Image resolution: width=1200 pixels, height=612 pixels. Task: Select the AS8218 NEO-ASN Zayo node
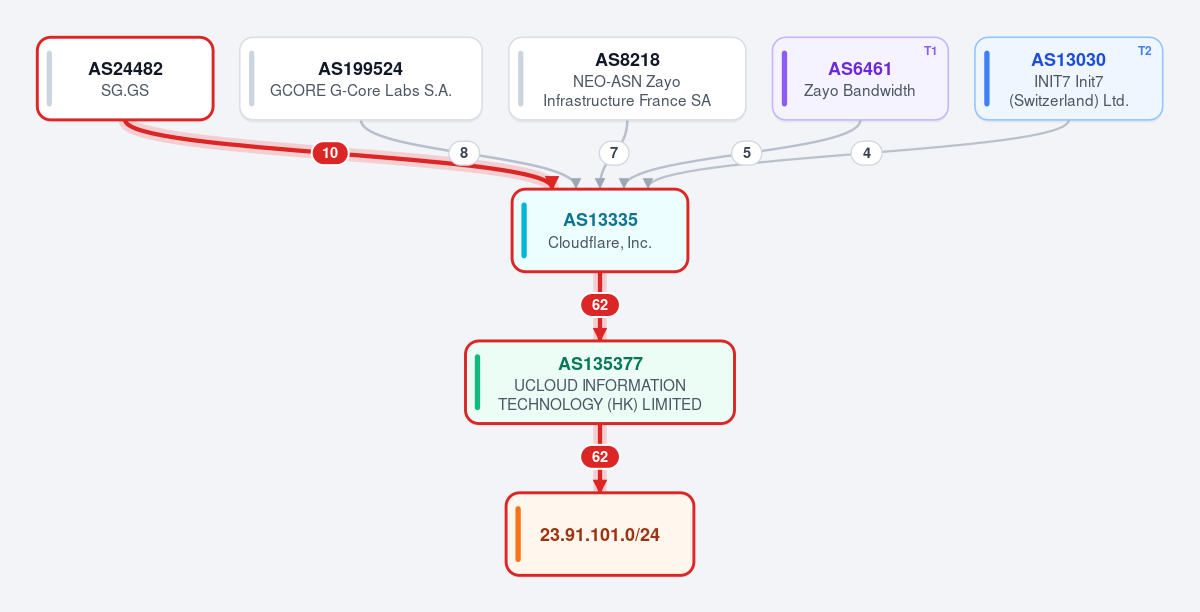[x=627, y=78]
